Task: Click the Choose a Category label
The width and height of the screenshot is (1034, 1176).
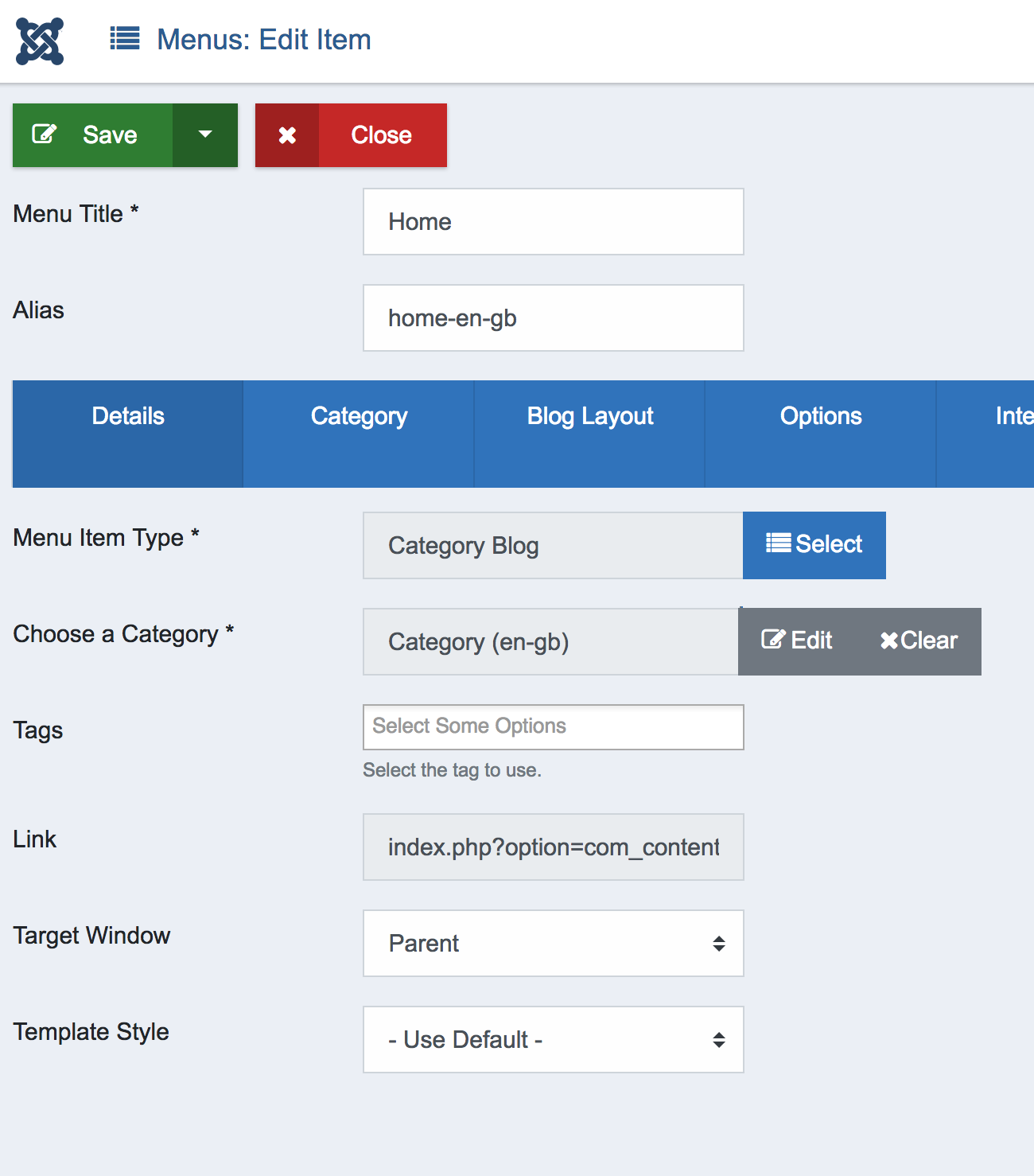Action: pos(123,634)
